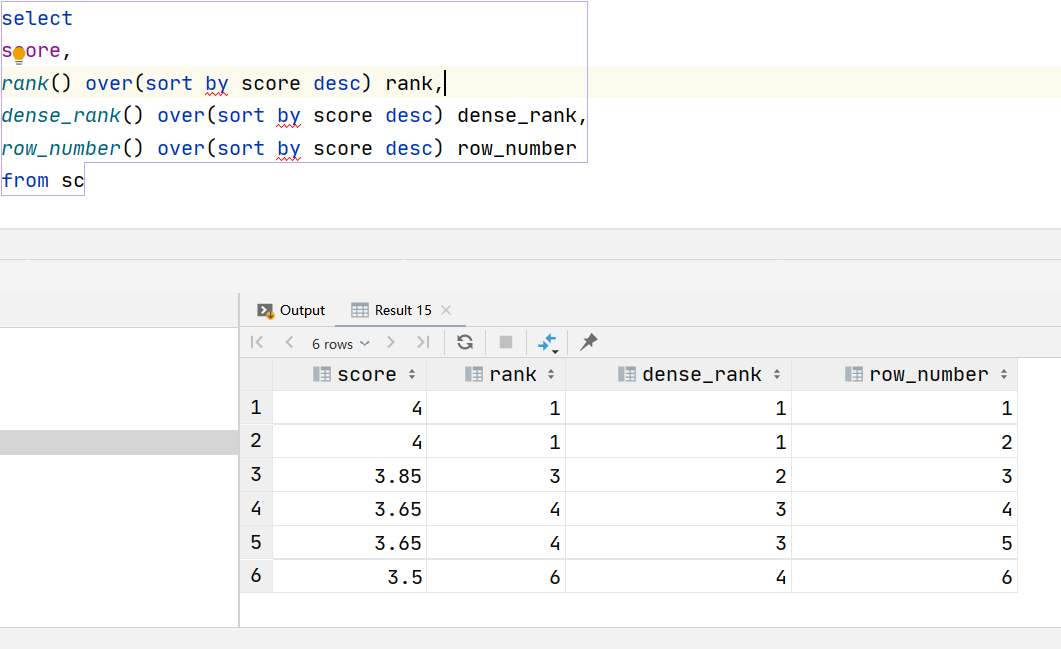Screen dimensions: 1061x649
Task: Select the dense_rank column header
Action: (x=679, y=374)
